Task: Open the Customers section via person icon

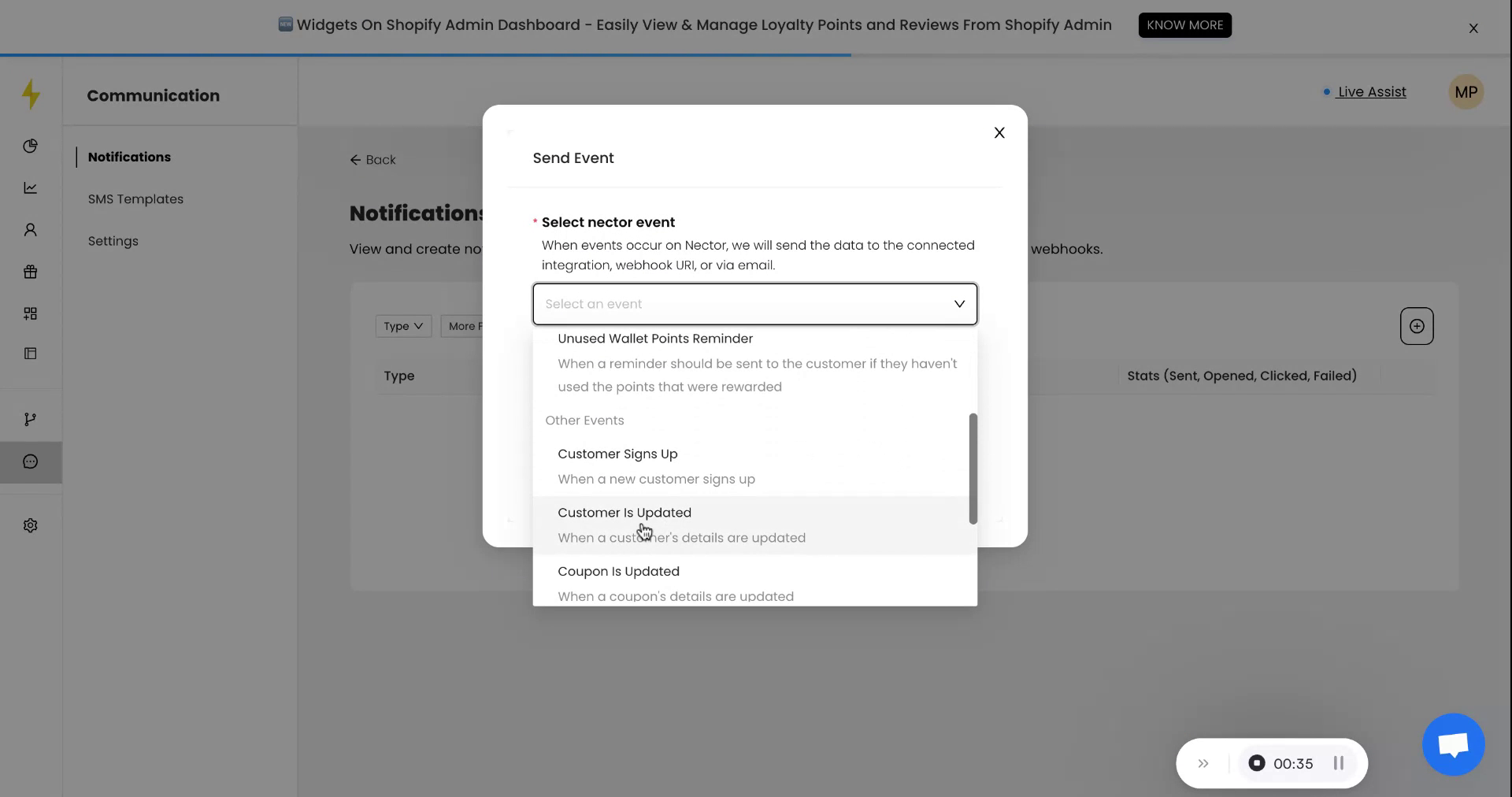Action: (x=30, y=229)
